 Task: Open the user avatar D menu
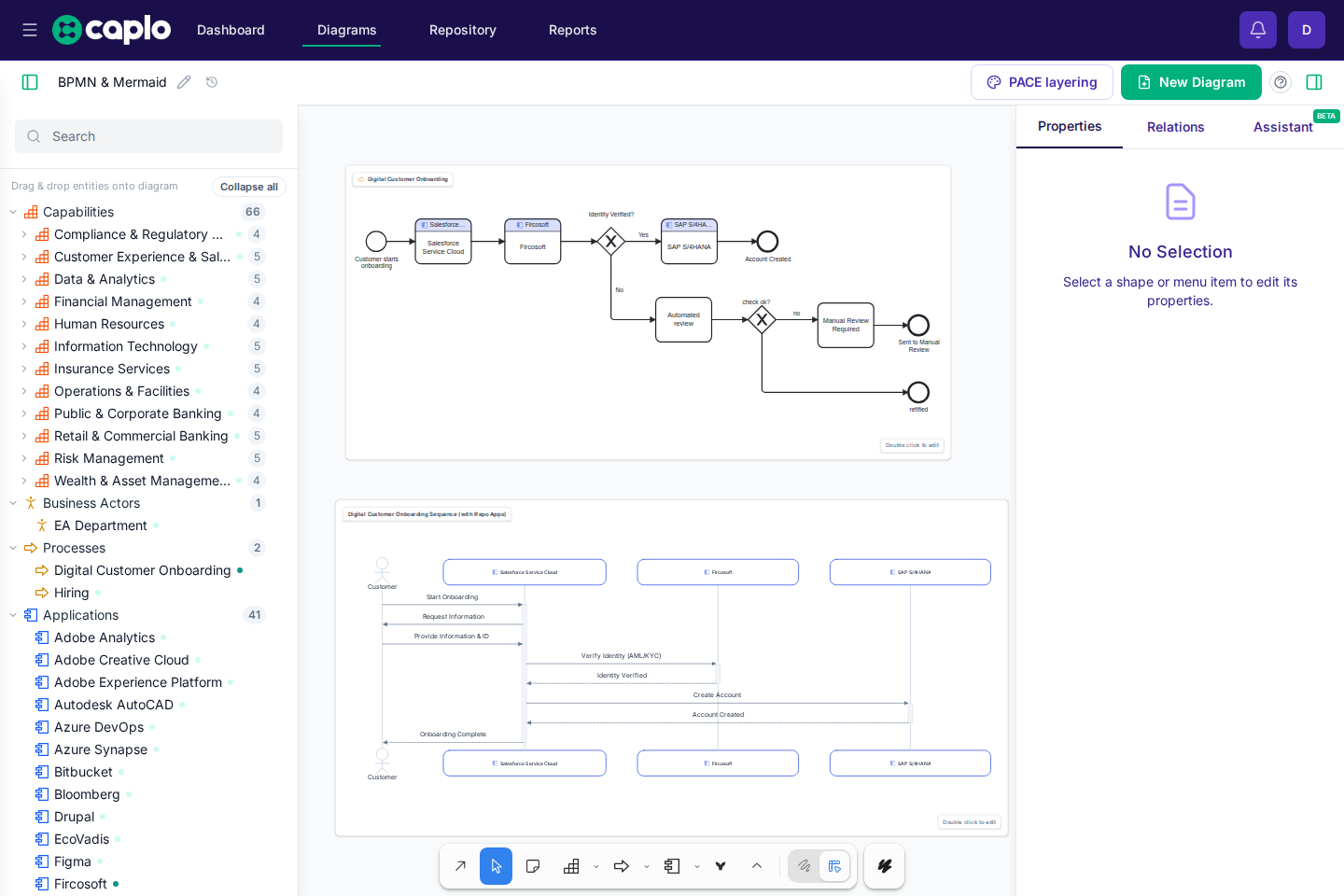1307,30
